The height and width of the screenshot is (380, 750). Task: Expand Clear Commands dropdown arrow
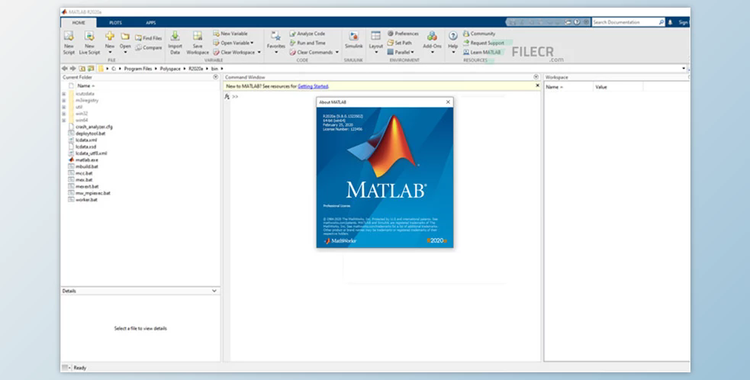point(337,52)
